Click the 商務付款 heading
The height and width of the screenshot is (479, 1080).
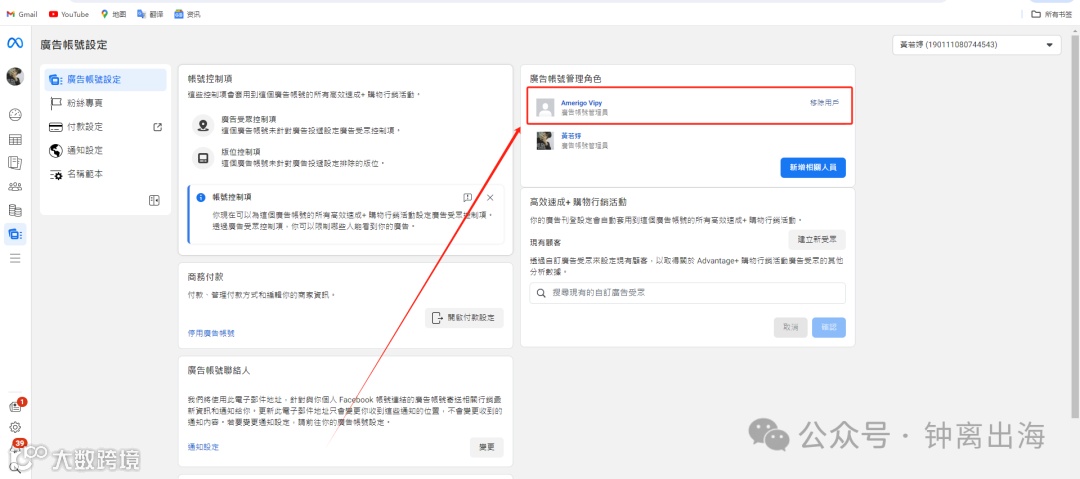205,277
